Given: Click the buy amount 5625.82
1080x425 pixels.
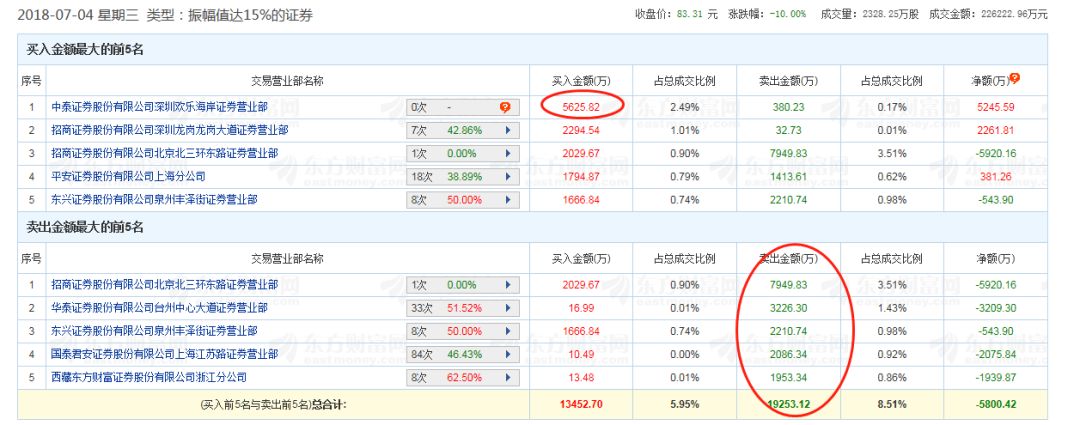Looking at the screenshot, I should [x=581, y=107].
